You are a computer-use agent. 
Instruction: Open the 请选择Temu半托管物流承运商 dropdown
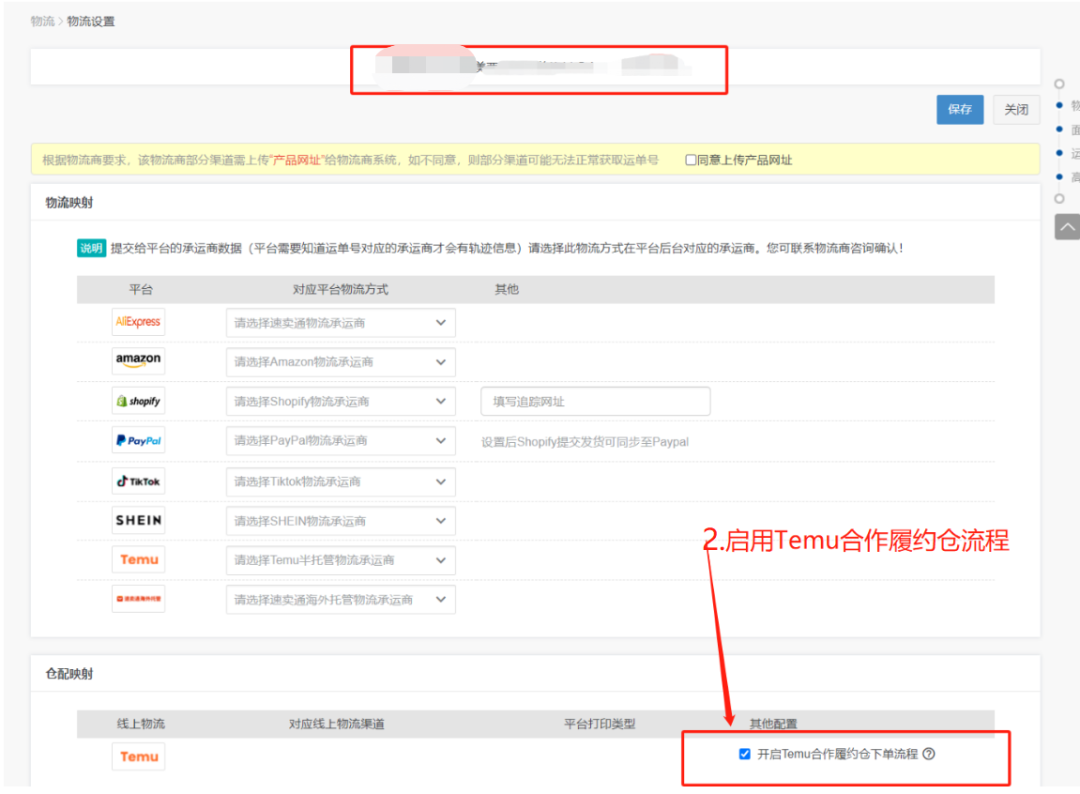pyautogui.click(x=340, y=560)
